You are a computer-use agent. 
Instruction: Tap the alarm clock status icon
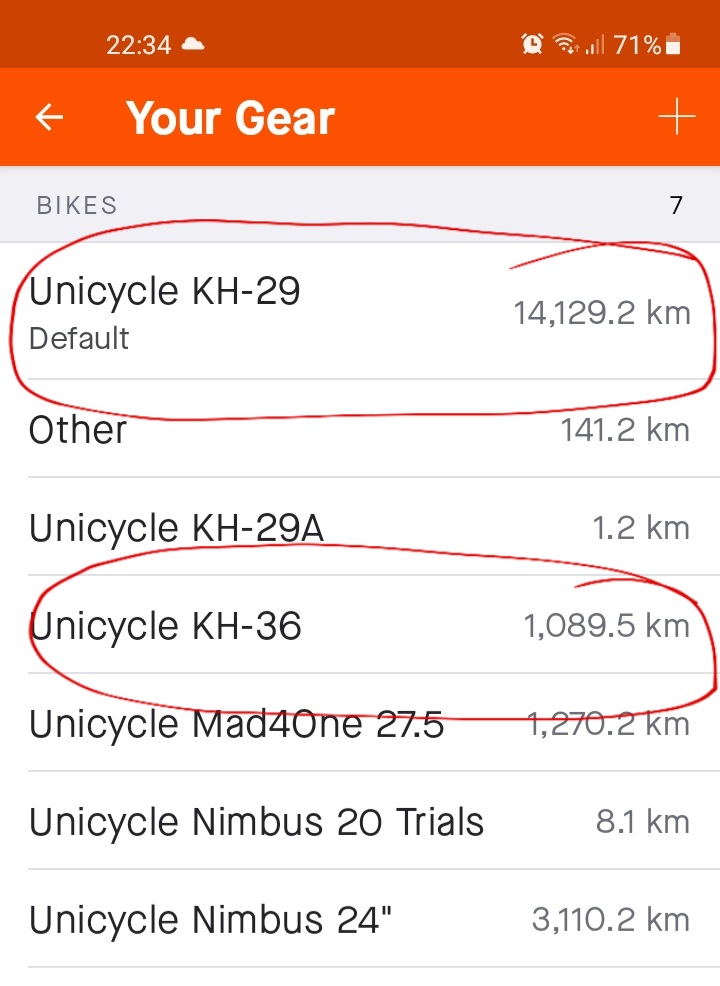tap(532, 44)
